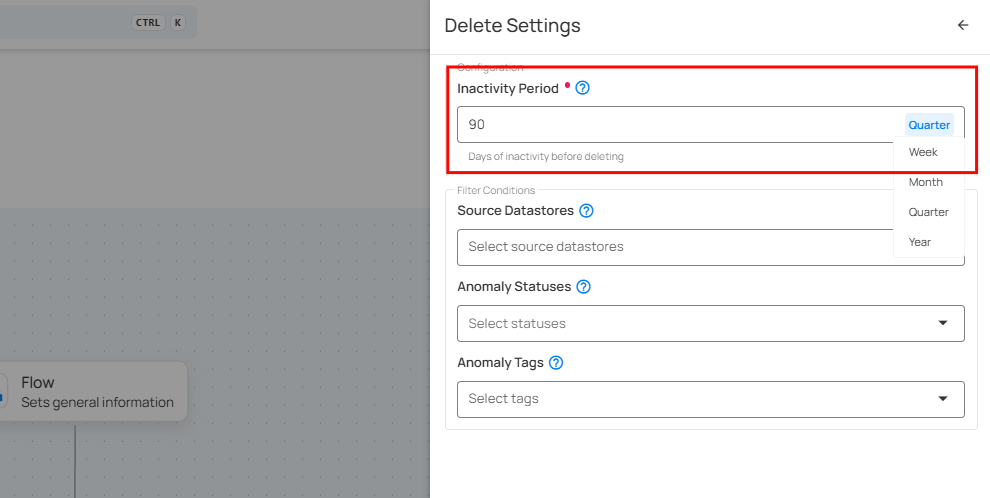Image resolution: width=990 pixels, height=498 pixels.
Task: Click the Inactivity Period number field
Action: [x=680, y=125]
